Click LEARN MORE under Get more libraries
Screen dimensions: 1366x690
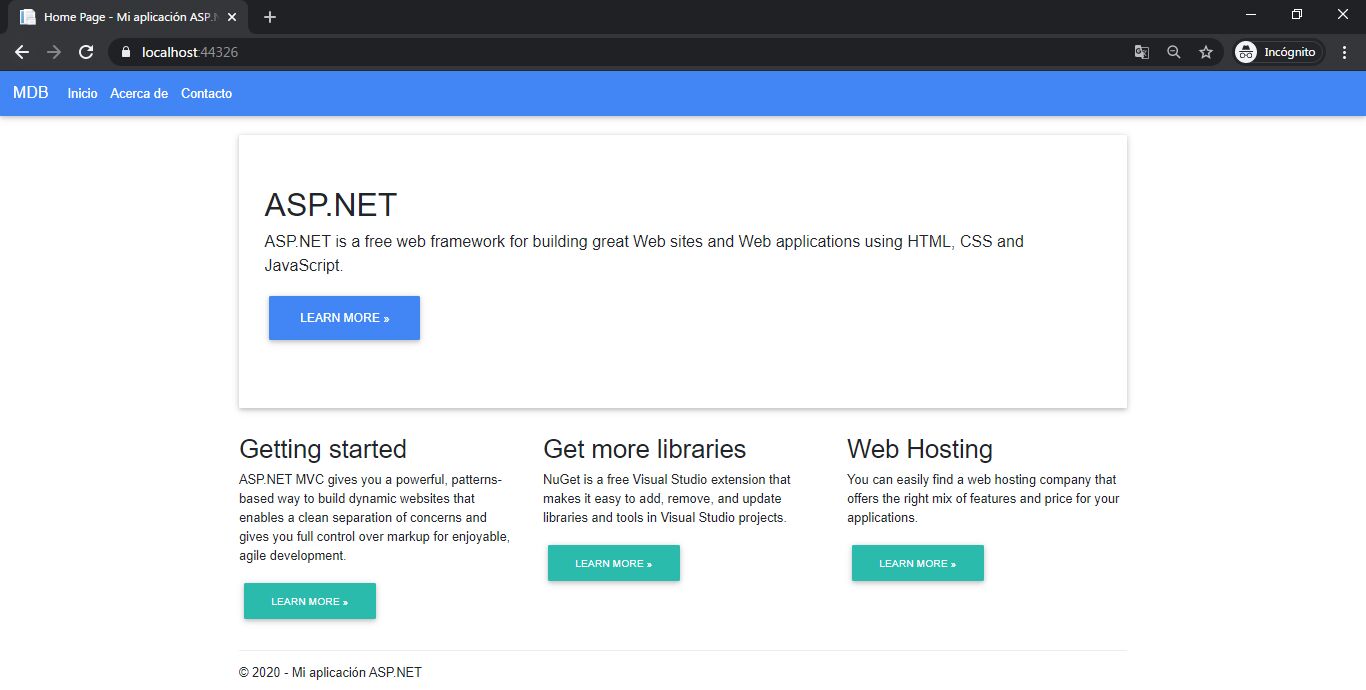click(x=614, y=563)
